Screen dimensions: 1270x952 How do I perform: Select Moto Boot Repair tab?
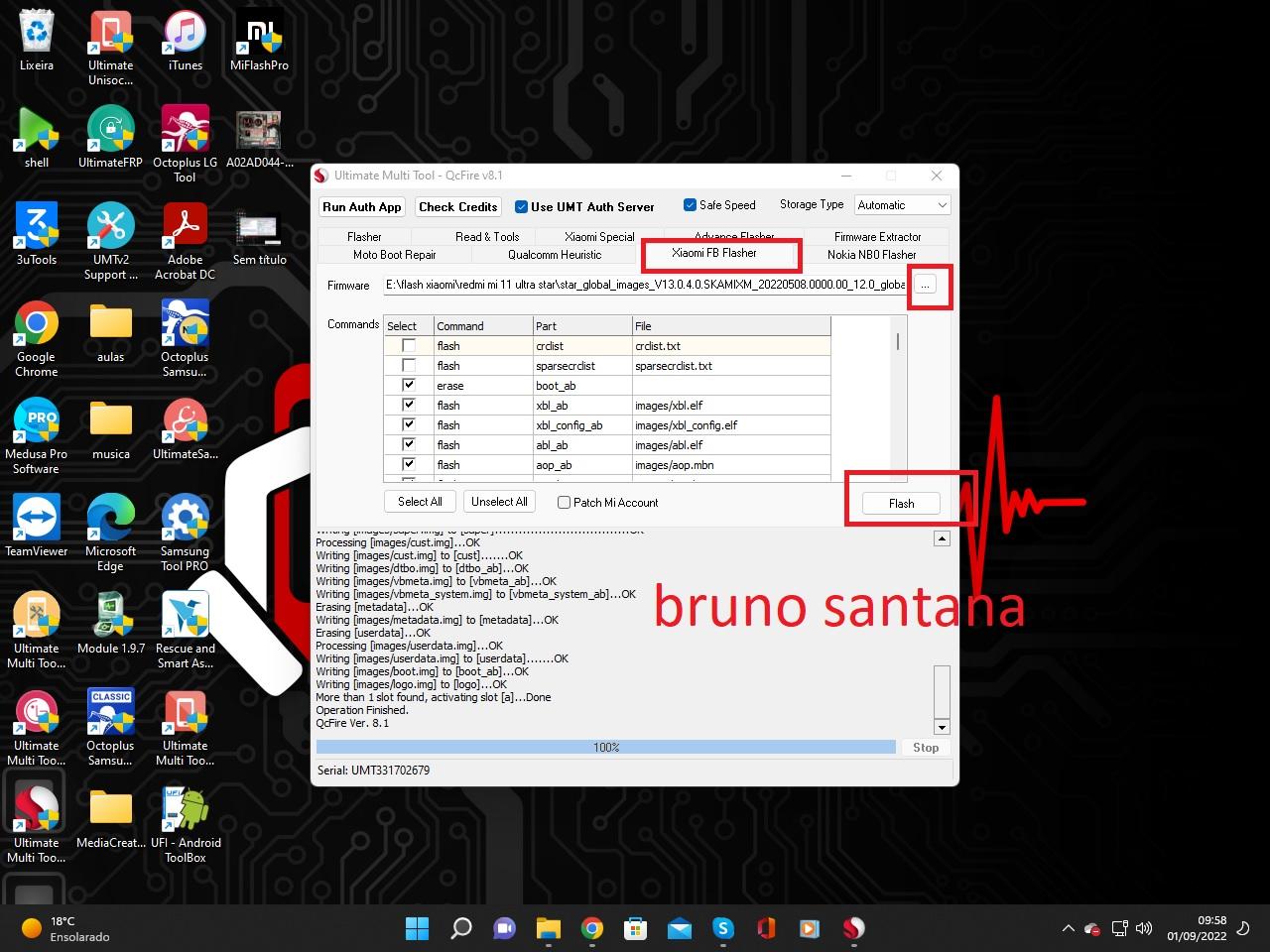pyautogui.click(x=394, y=255)
